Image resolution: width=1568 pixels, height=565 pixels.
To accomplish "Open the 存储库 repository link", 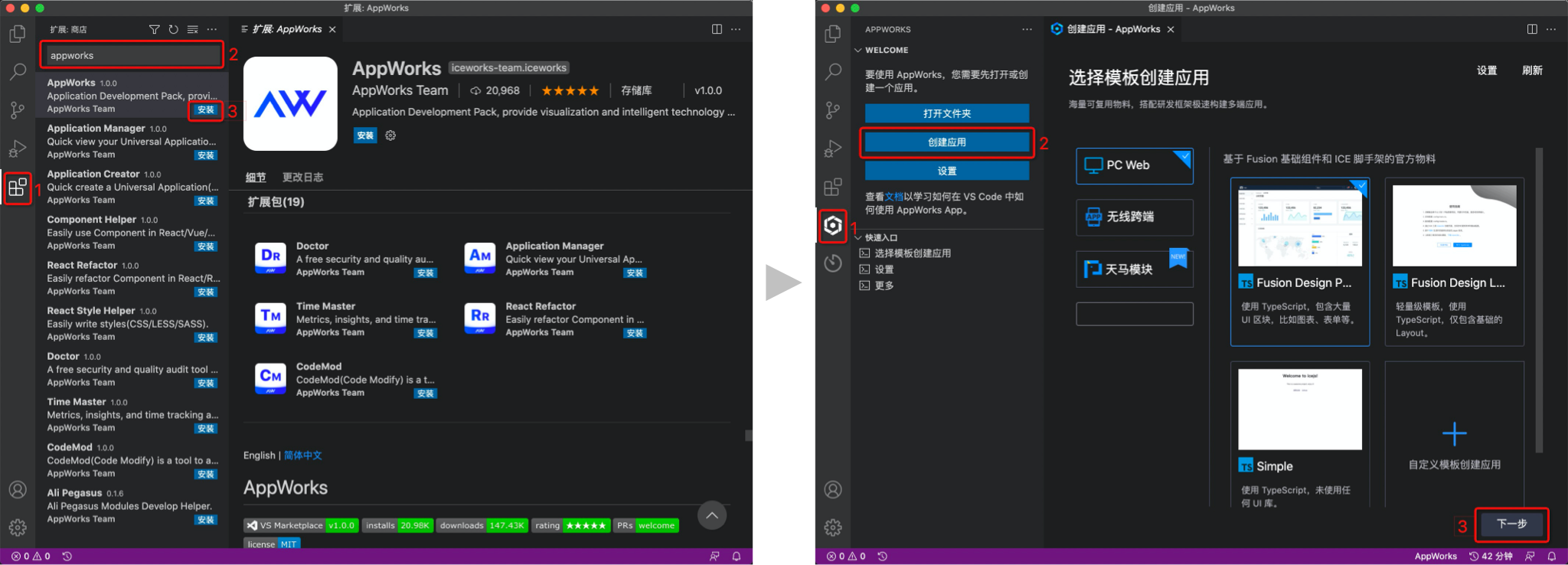I will pyautogui.click(x=636, y=90).
